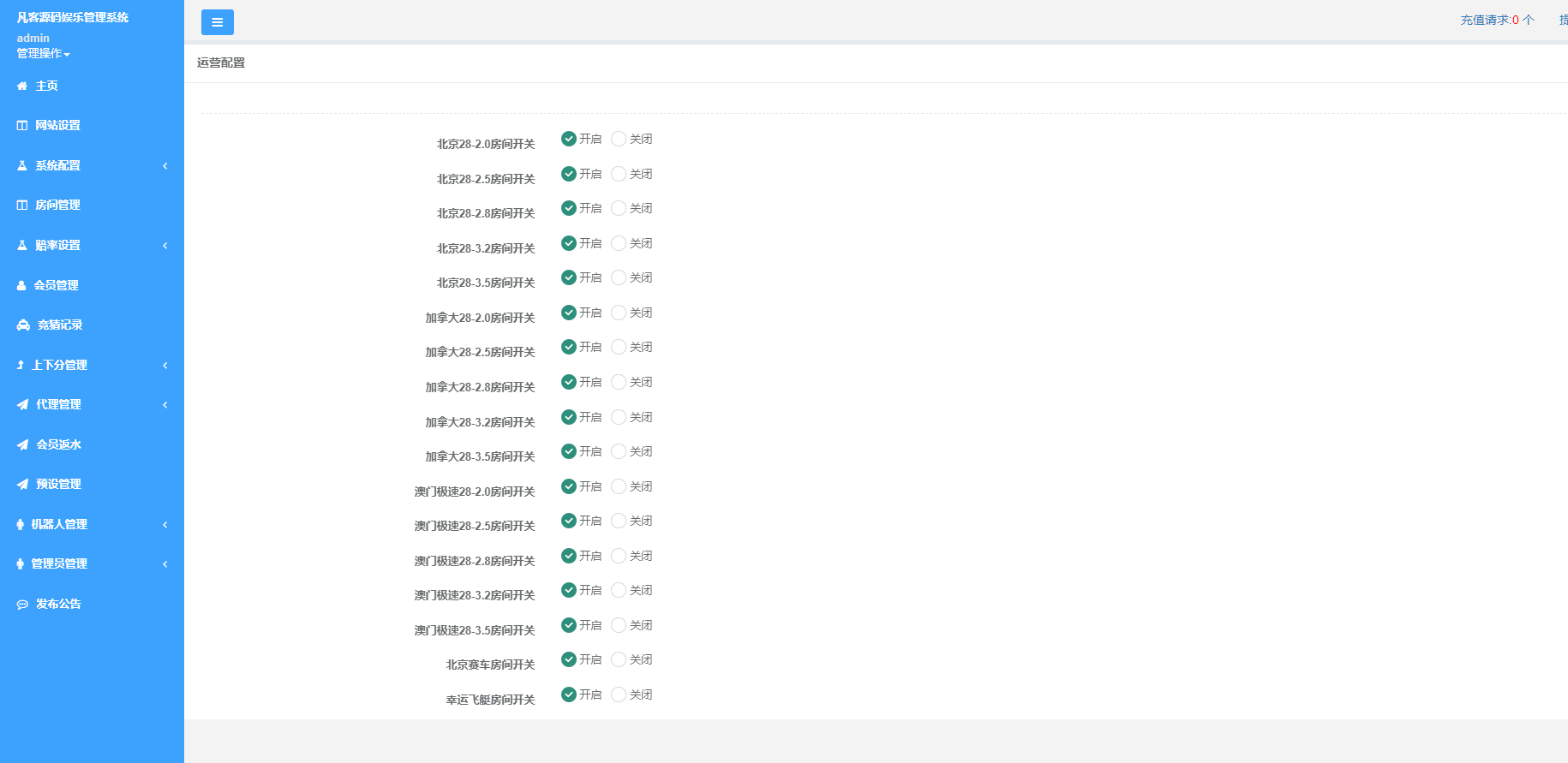Click the hamburger menu toggle button
This screenshot has width=1568, height=763.
tap(217, 22)
